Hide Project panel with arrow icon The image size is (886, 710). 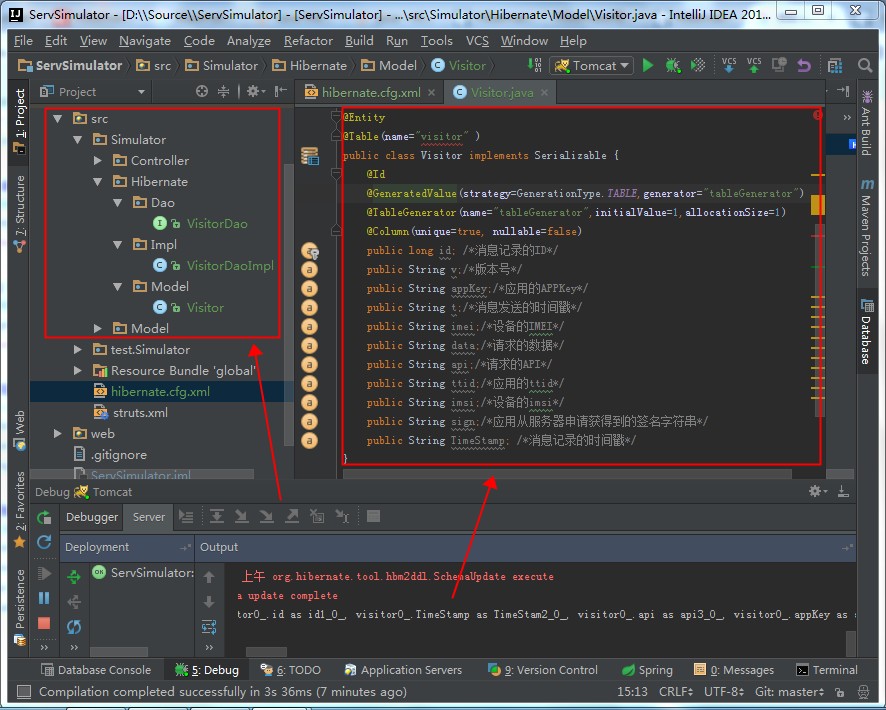[x=280, y=92]
